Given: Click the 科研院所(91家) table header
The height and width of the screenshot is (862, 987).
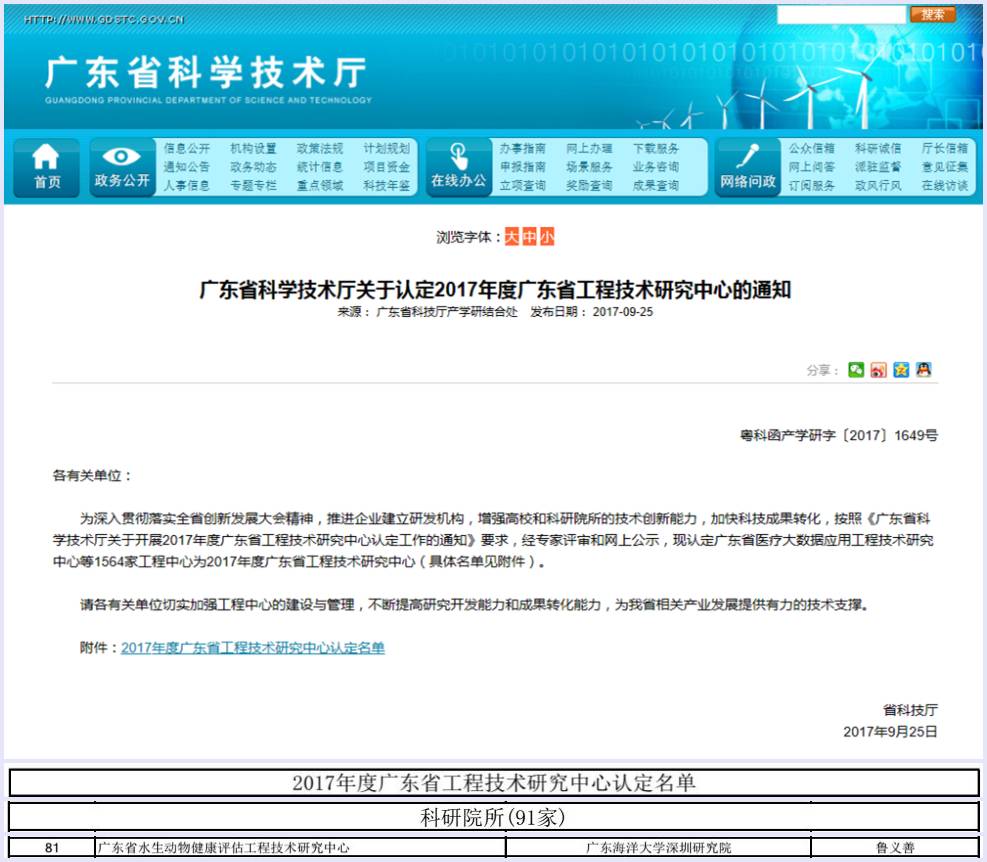Looking at the screenshot, I should point(493,817).
